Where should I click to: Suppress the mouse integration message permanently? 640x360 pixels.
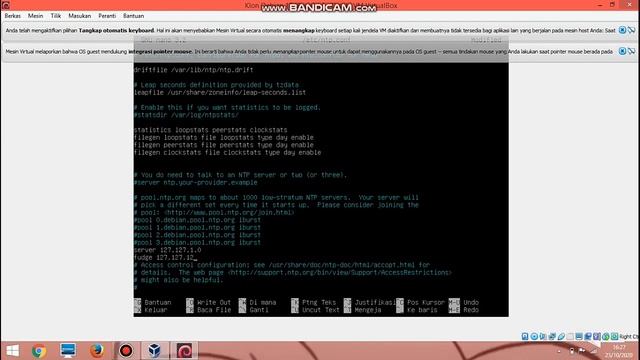tap(631, 51)
